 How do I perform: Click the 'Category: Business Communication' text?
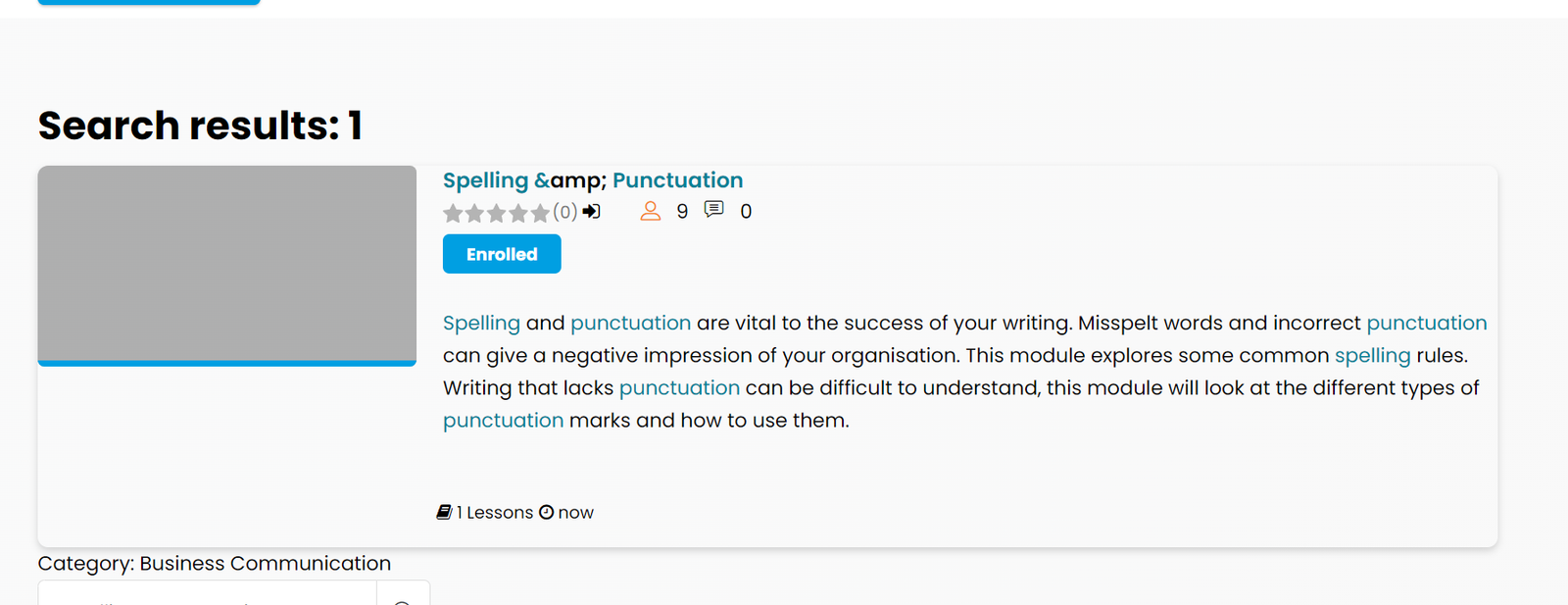pyautogui.click(x=214, y=564)
